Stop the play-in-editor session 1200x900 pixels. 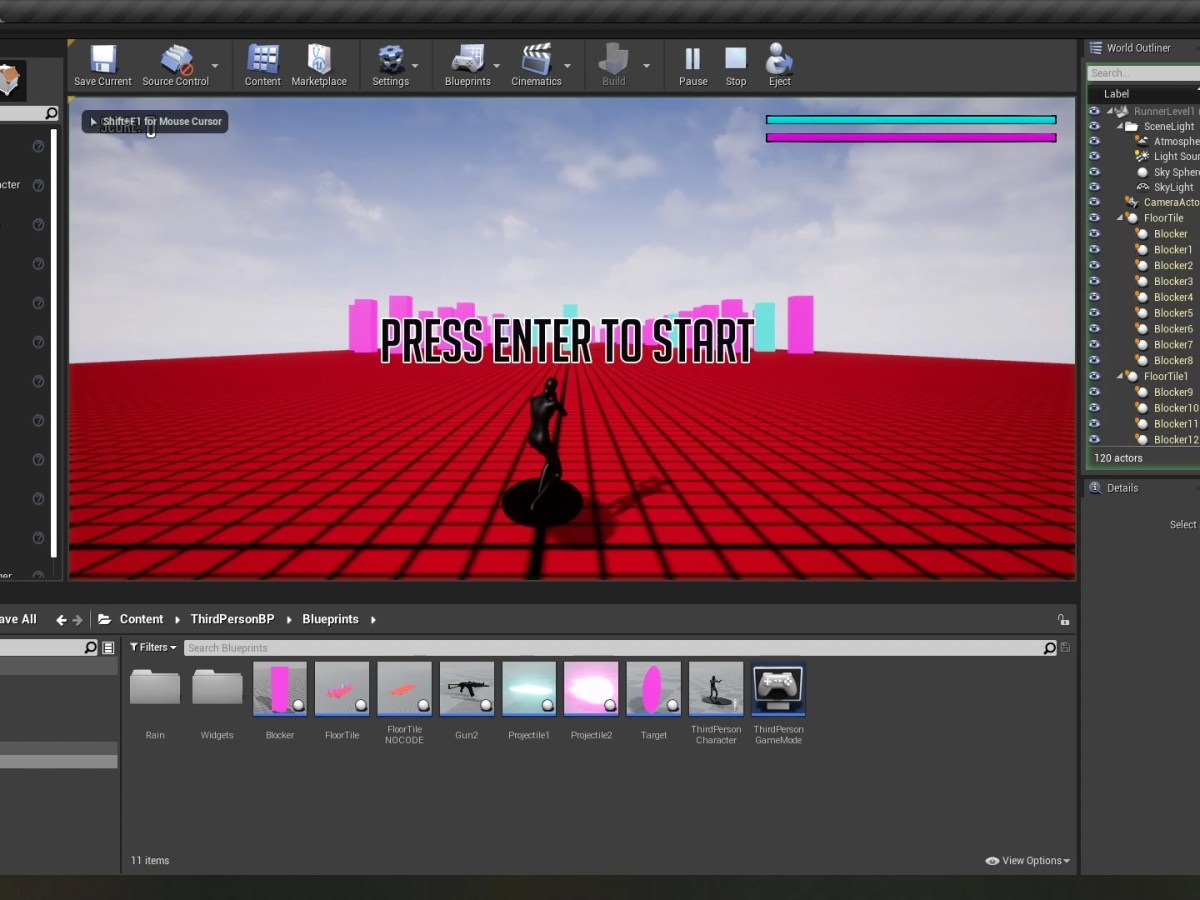click(x=736, y=60)
